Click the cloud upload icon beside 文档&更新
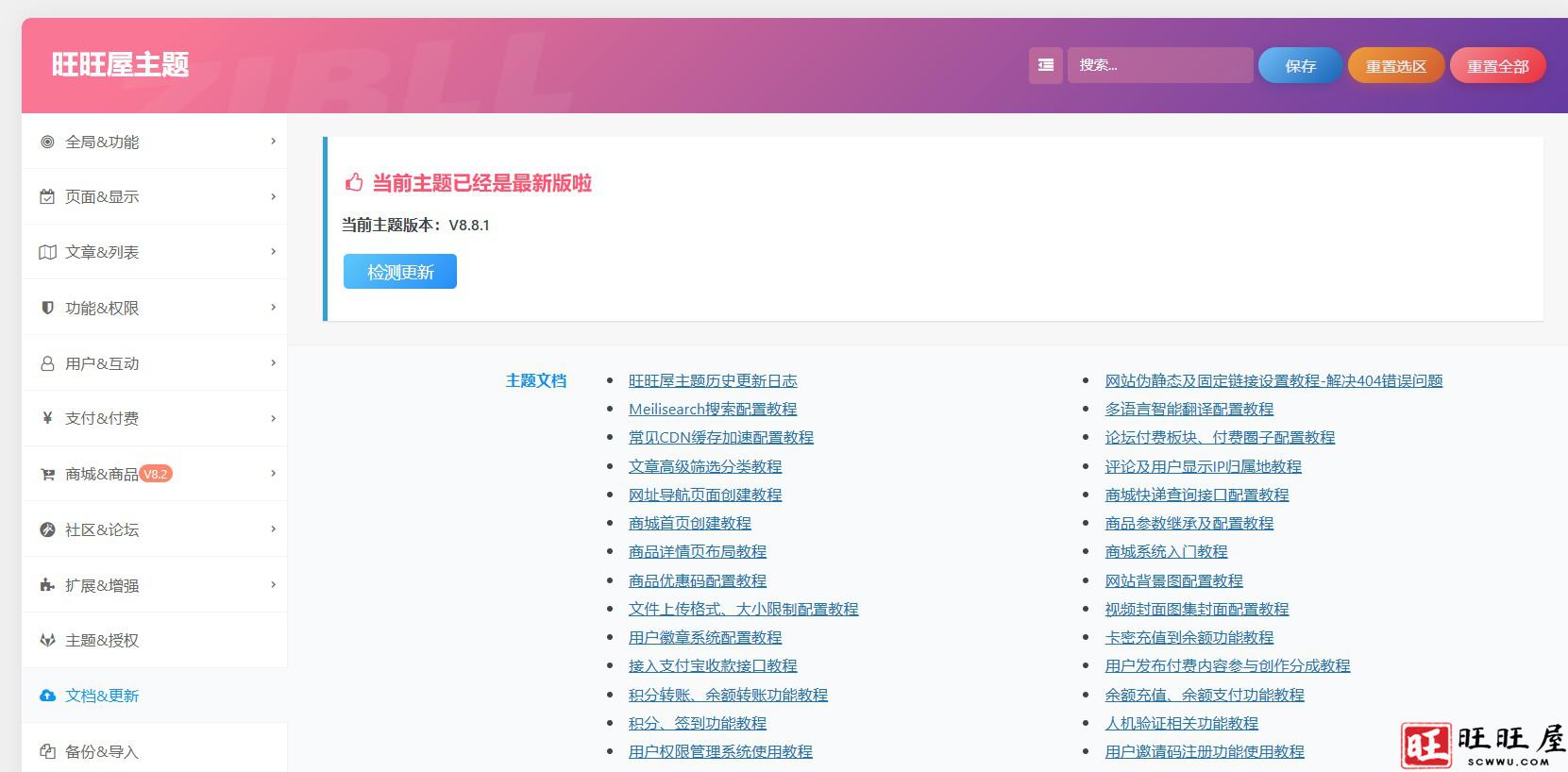 coord(47,696)
